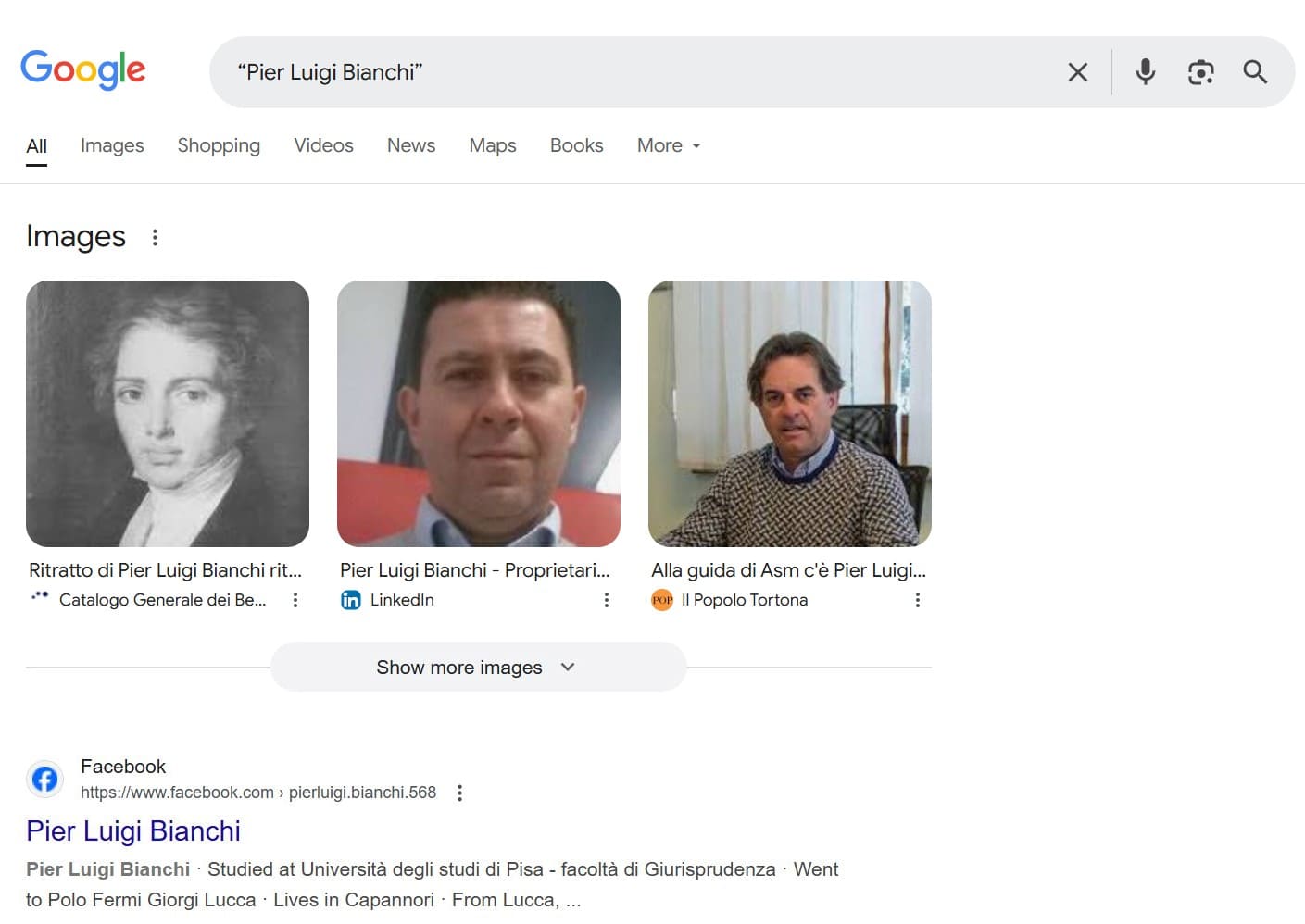
Task: Open the Google logo homepage link
Action: pos(83,69)
